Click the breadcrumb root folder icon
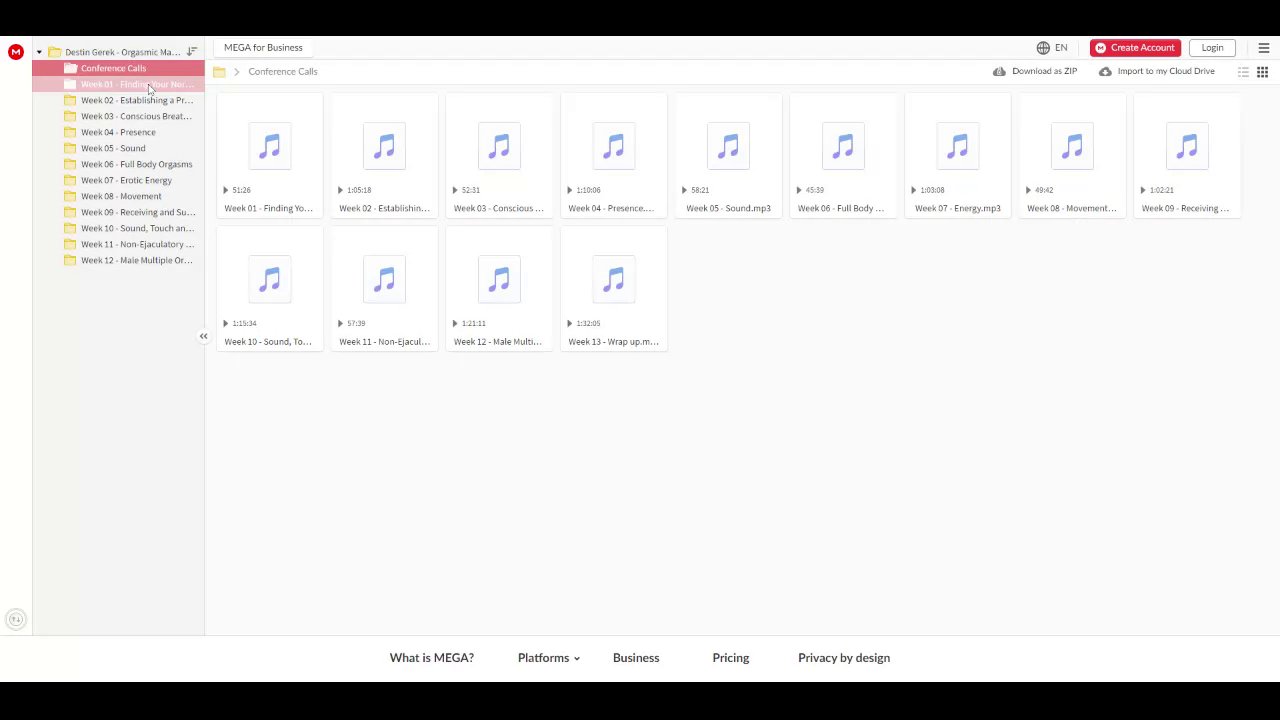Image resolution: width=1280 pixels, height=720 pixels. [219, 72]
